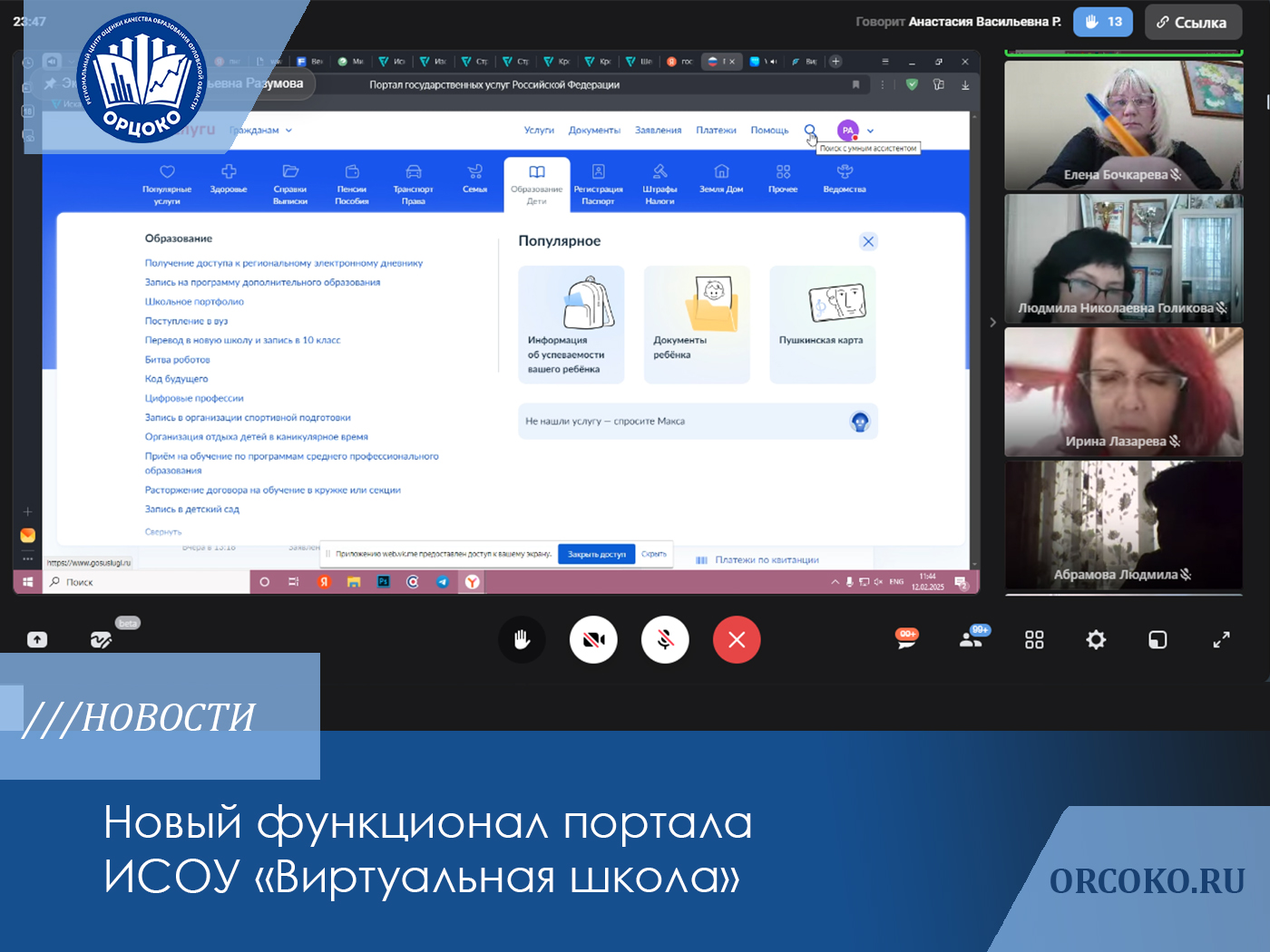Screen dimensions: 1270x952
Task: Open the Услуги menu item
Action: click(x=539, y=131)
